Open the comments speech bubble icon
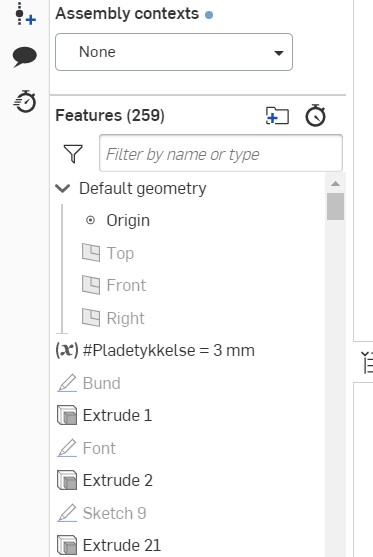 tap(25, 56)
